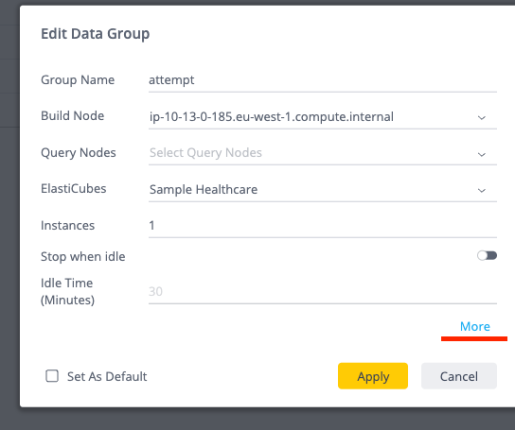Screen dimensions: 515x430
Task: Check the Set As Default checkbox
Action: pos(52,376)
